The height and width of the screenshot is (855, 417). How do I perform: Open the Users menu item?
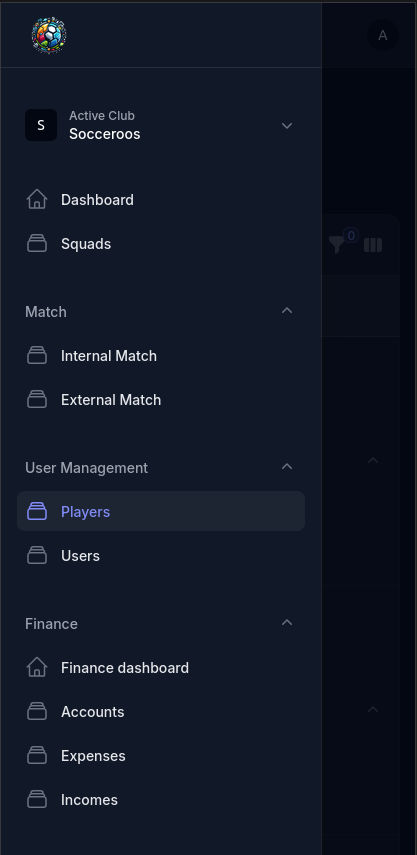coord(161,556)
